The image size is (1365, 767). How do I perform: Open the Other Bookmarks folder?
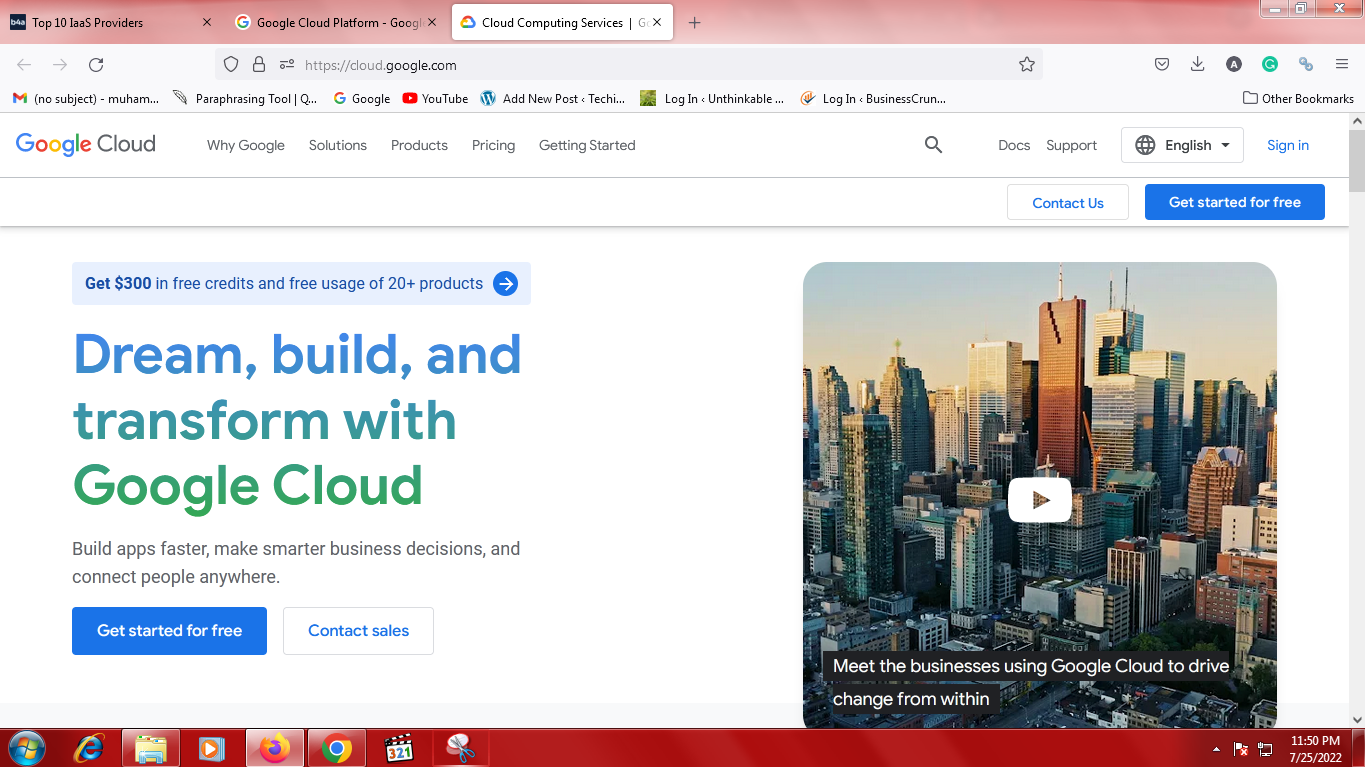(x=1298, y=98)
